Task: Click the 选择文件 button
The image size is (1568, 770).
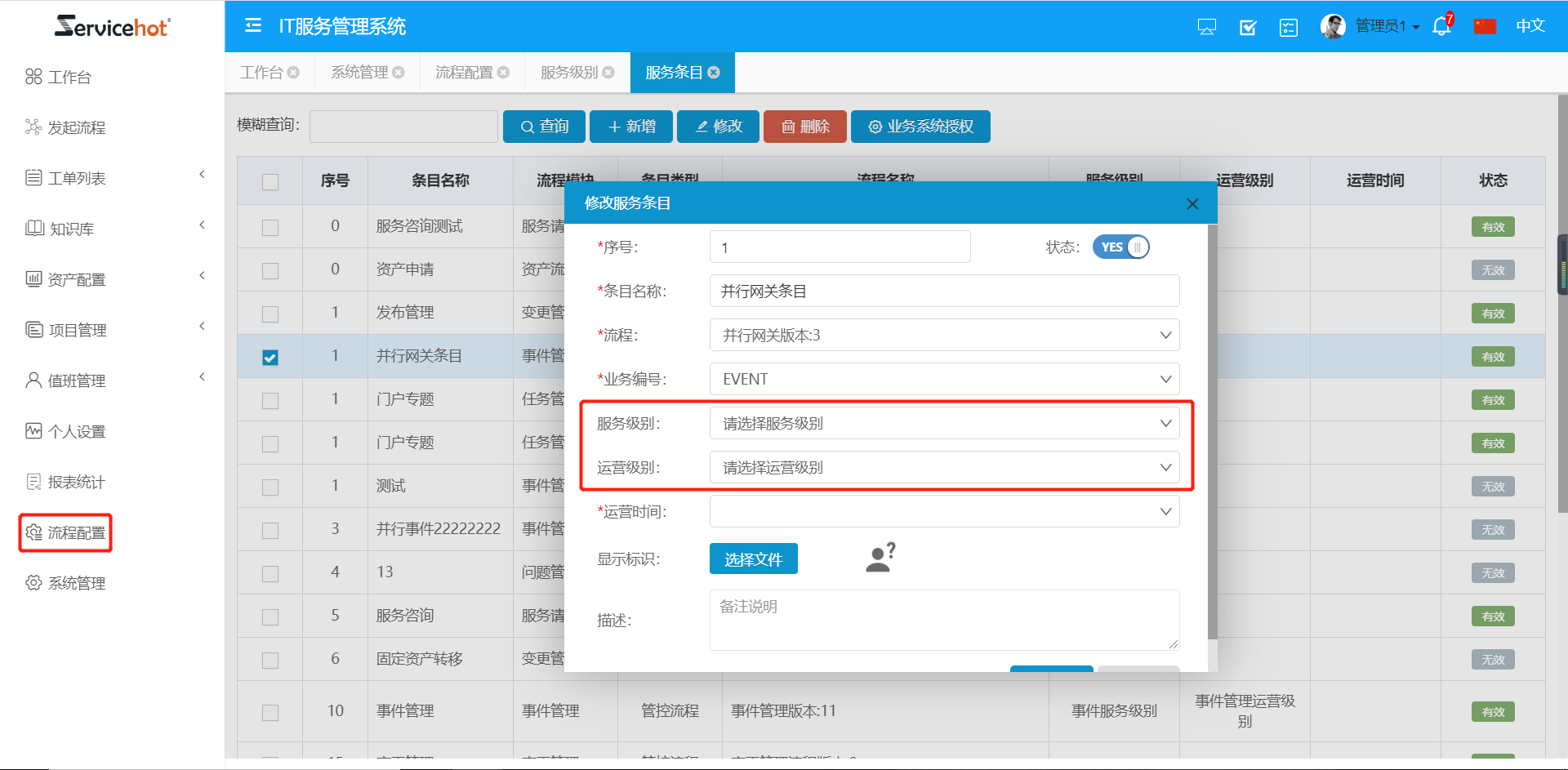Action: (x=753, y=559)
